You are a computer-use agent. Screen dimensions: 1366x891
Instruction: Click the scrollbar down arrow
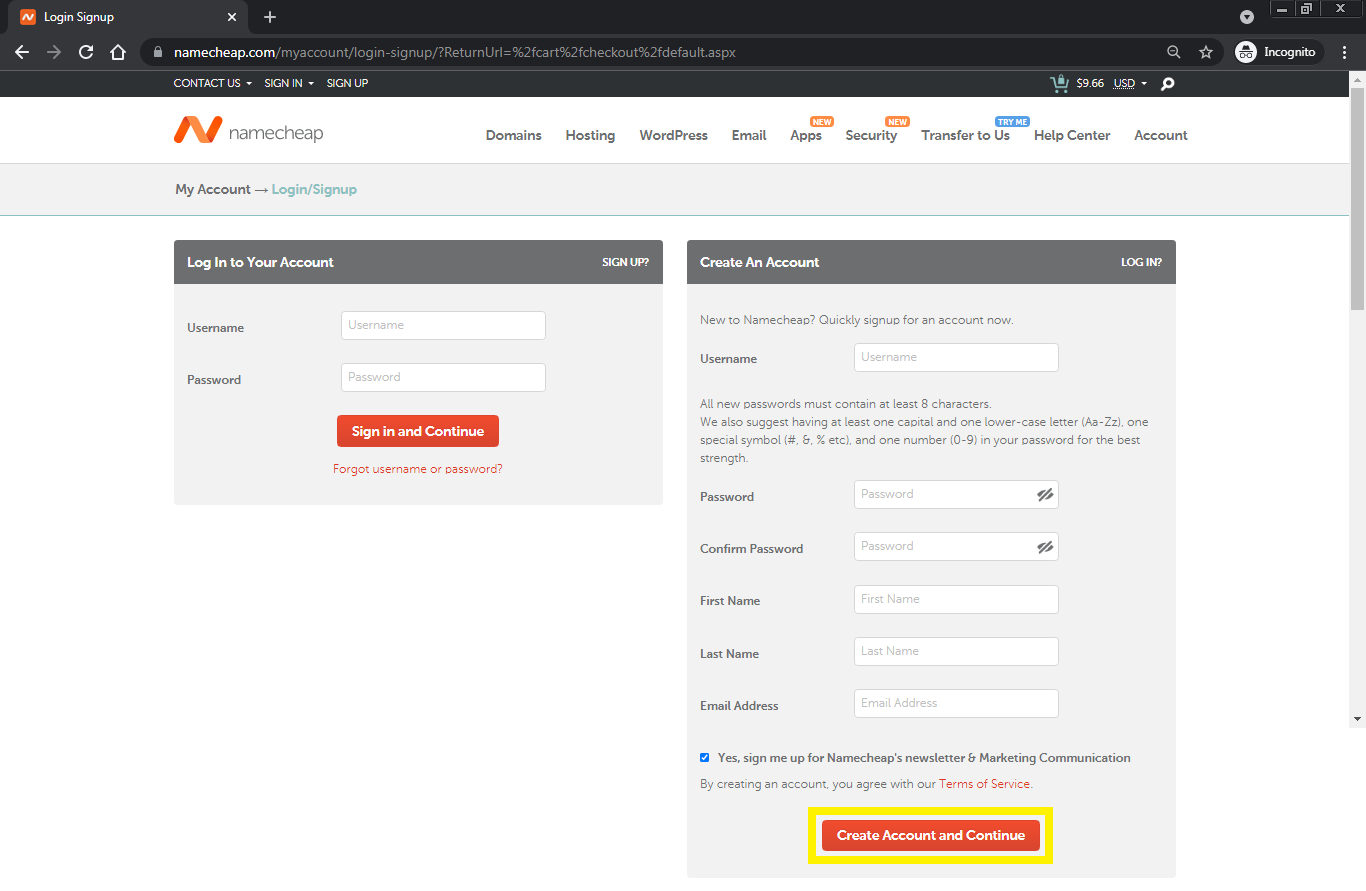(x=1357, y=718)
